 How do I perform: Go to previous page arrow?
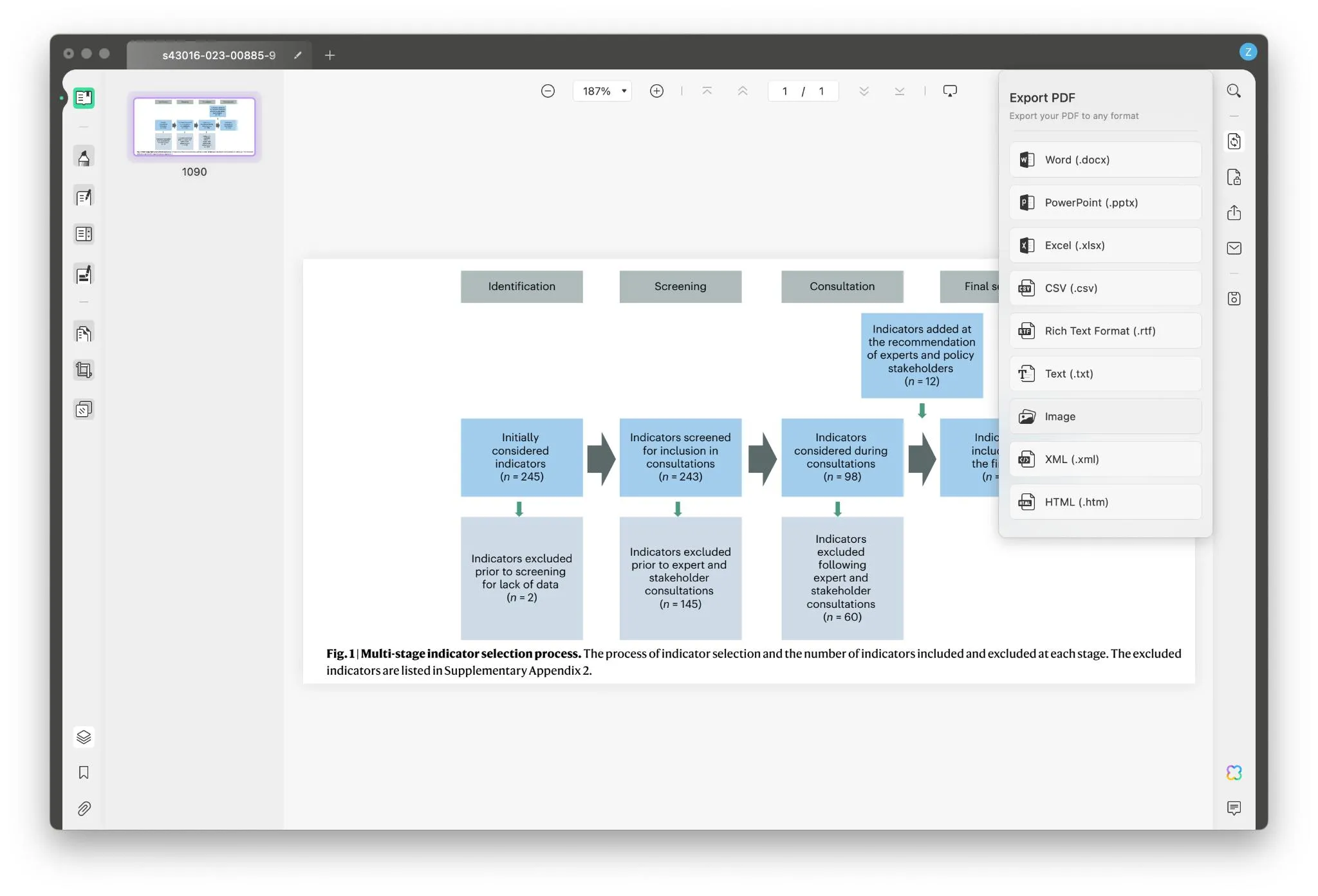coord(742,91)
